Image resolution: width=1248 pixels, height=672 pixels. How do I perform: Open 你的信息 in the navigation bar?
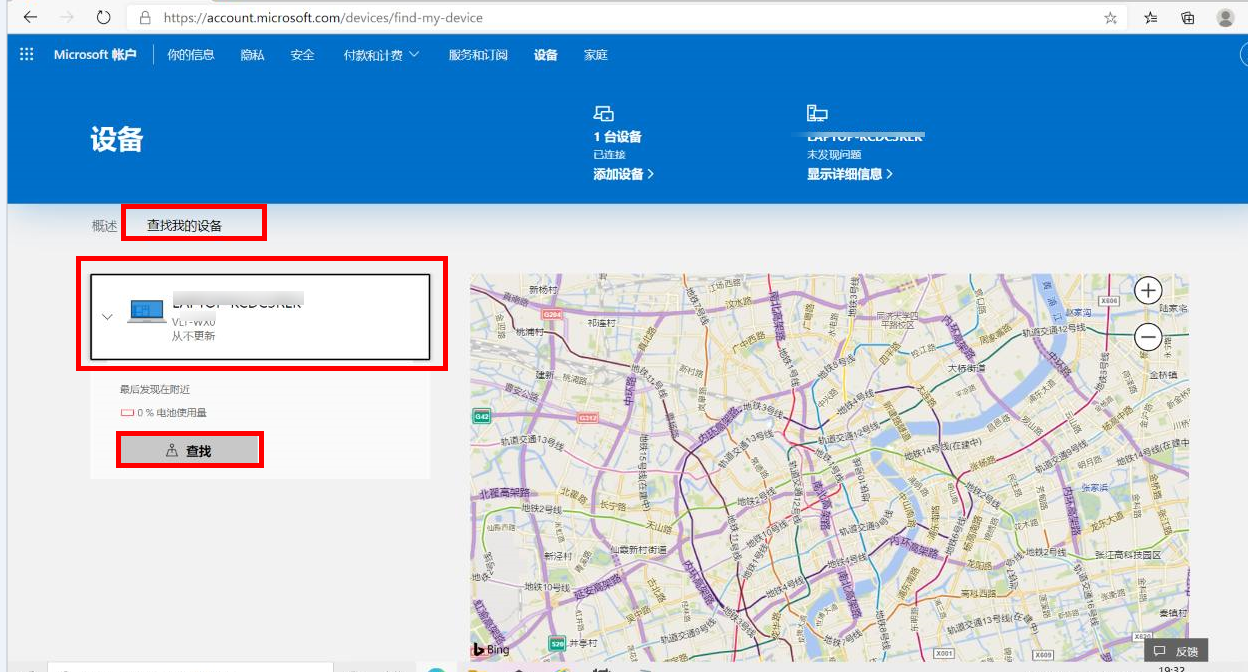[191, 55]
